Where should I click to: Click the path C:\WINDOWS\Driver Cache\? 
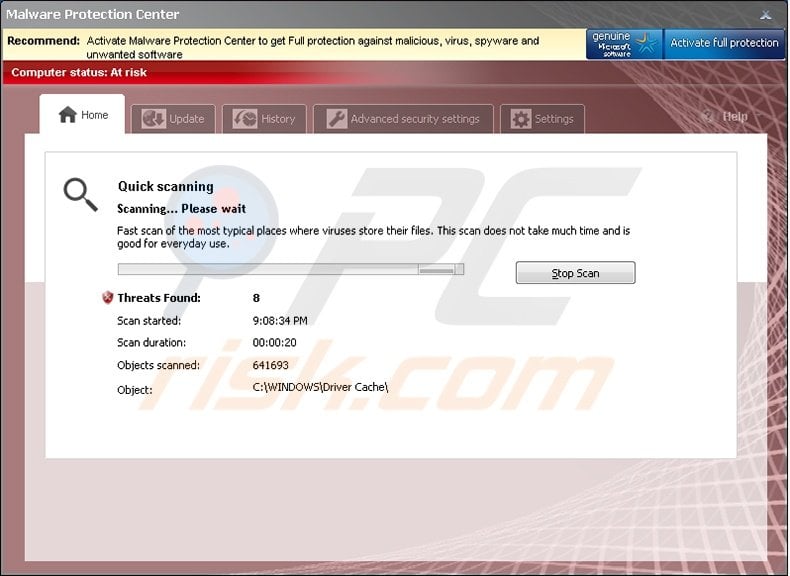(320, 387)
